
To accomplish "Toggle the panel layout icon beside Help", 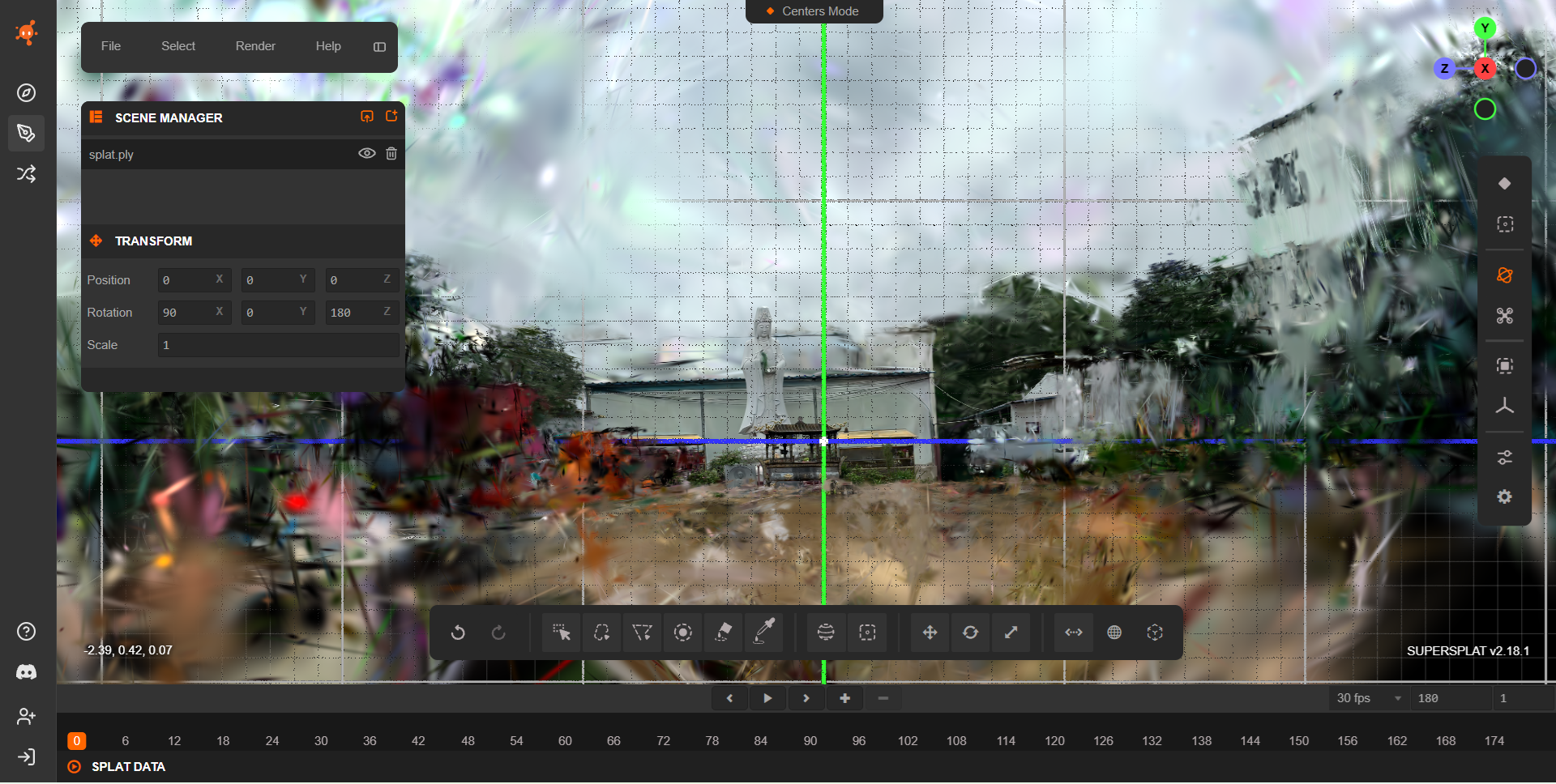I will tap(379, 47).
